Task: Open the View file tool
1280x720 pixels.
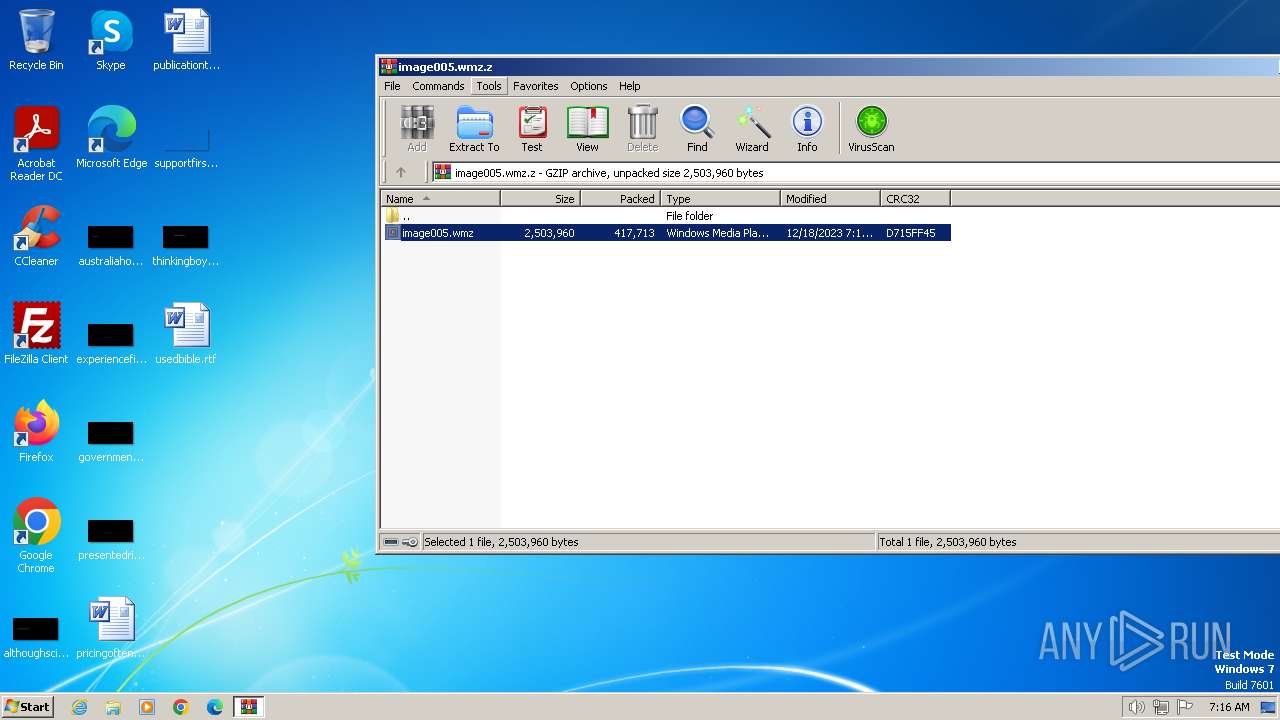Action: (587, 129)
